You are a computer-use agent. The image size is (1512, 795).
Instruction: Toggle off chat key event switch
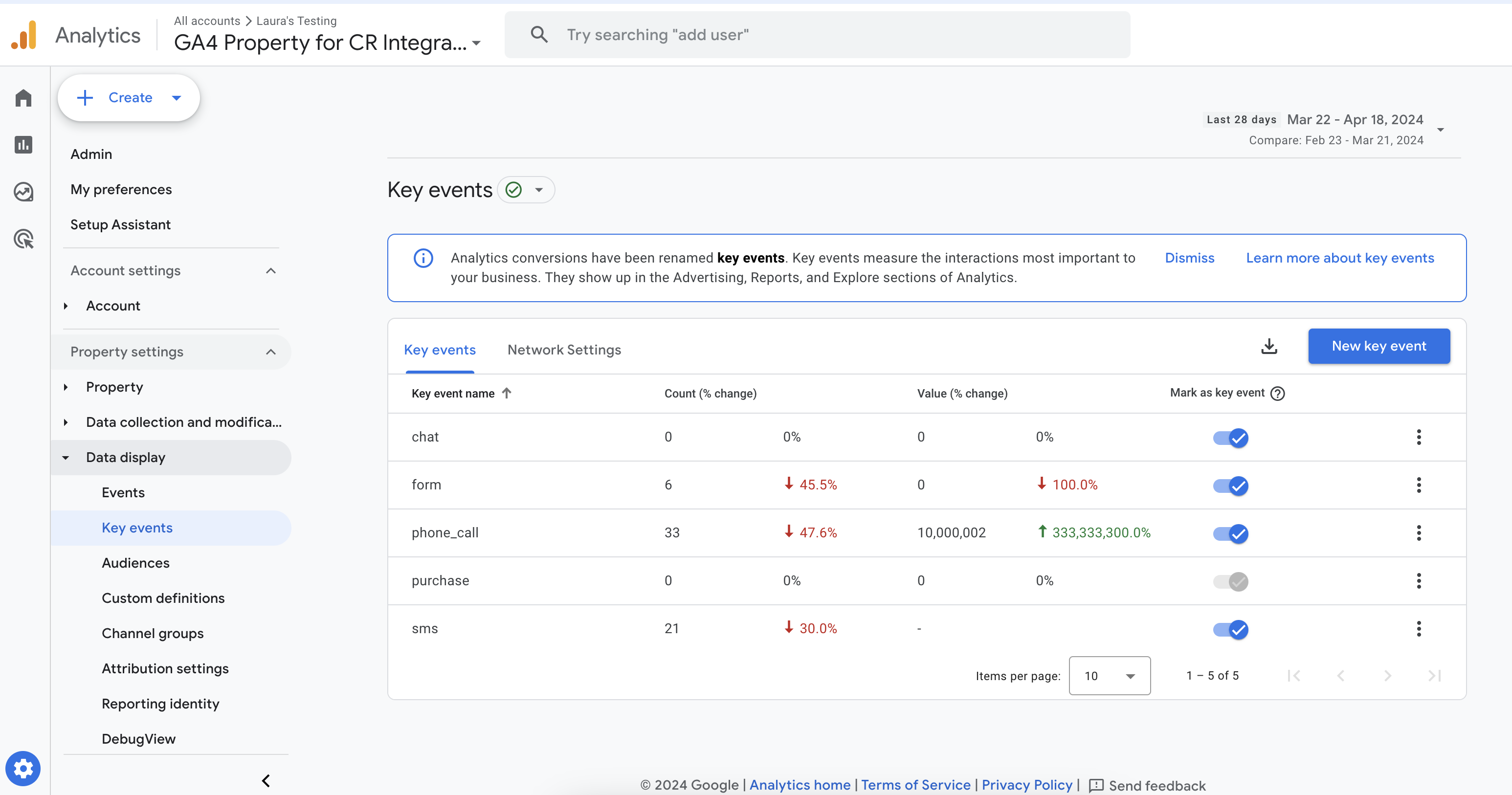[x=1231, y=438]
